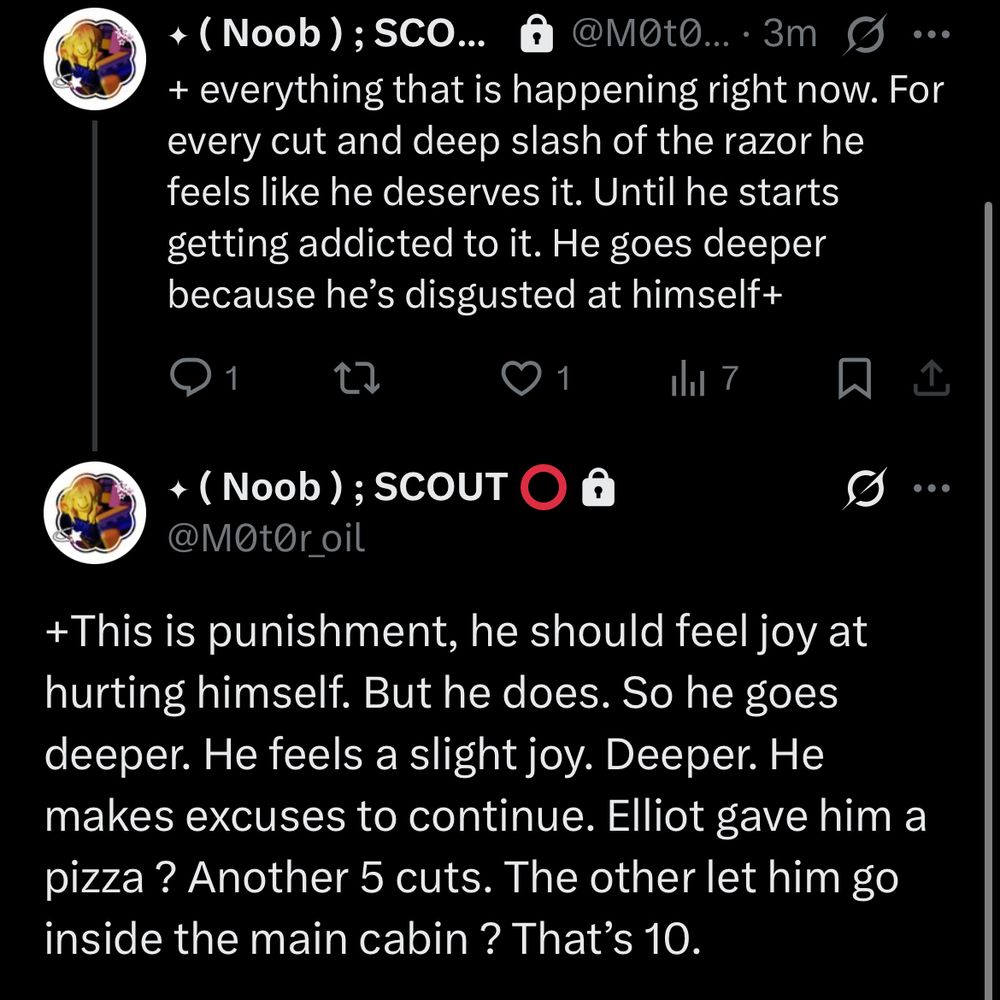Click the share icon on the first tweet
The height and width of the screenshot is (1000, 1000).
[x=932, y=378]
